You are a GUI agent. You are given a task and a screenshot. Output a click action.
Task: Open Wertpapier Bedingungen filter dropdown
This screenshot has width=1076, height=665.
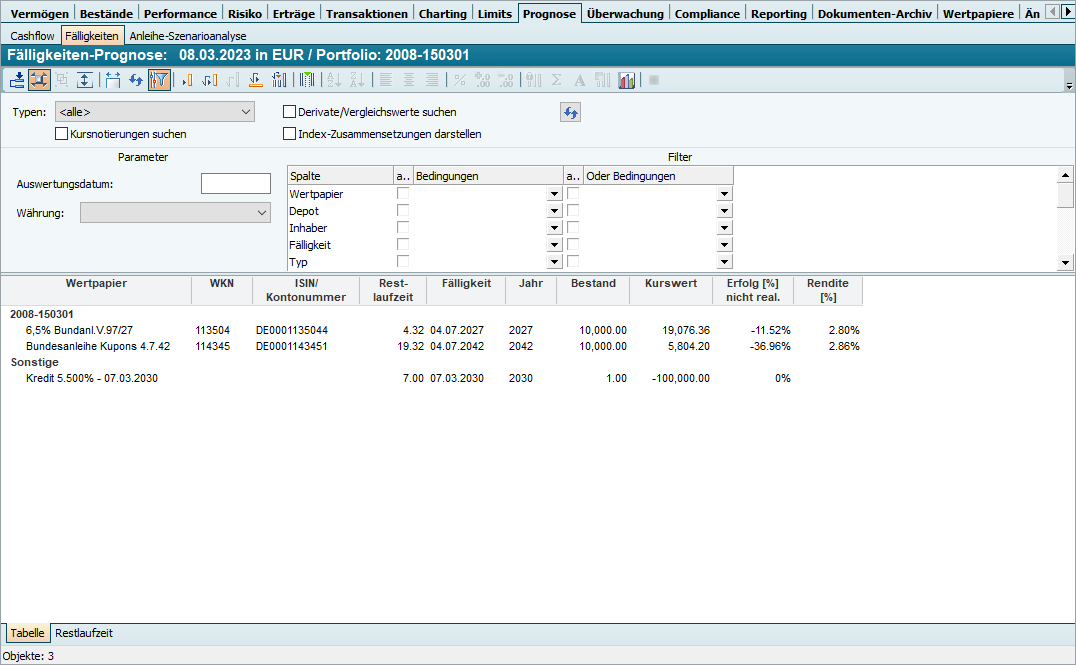554,194
